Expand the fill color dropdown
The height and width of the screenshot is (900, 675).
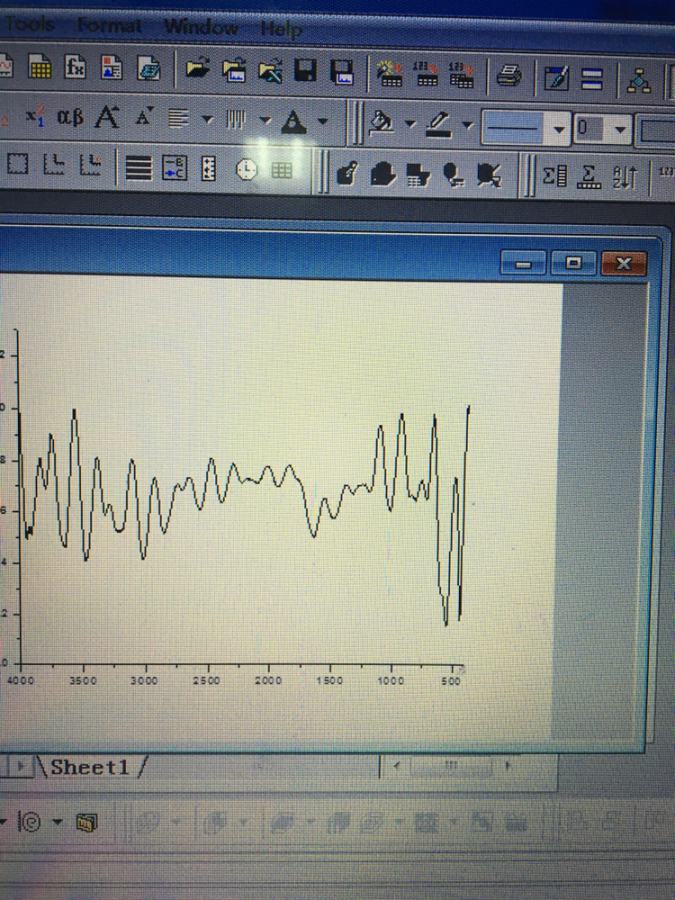410,123
